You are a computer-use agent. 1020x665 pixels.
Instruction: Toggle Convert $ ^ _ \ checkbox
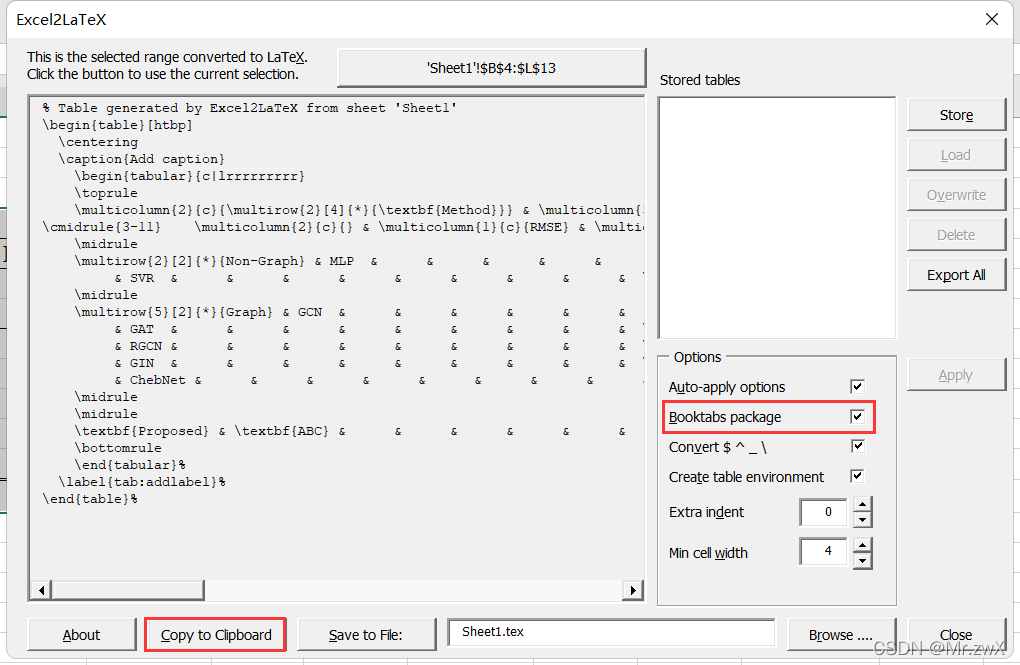857,446
